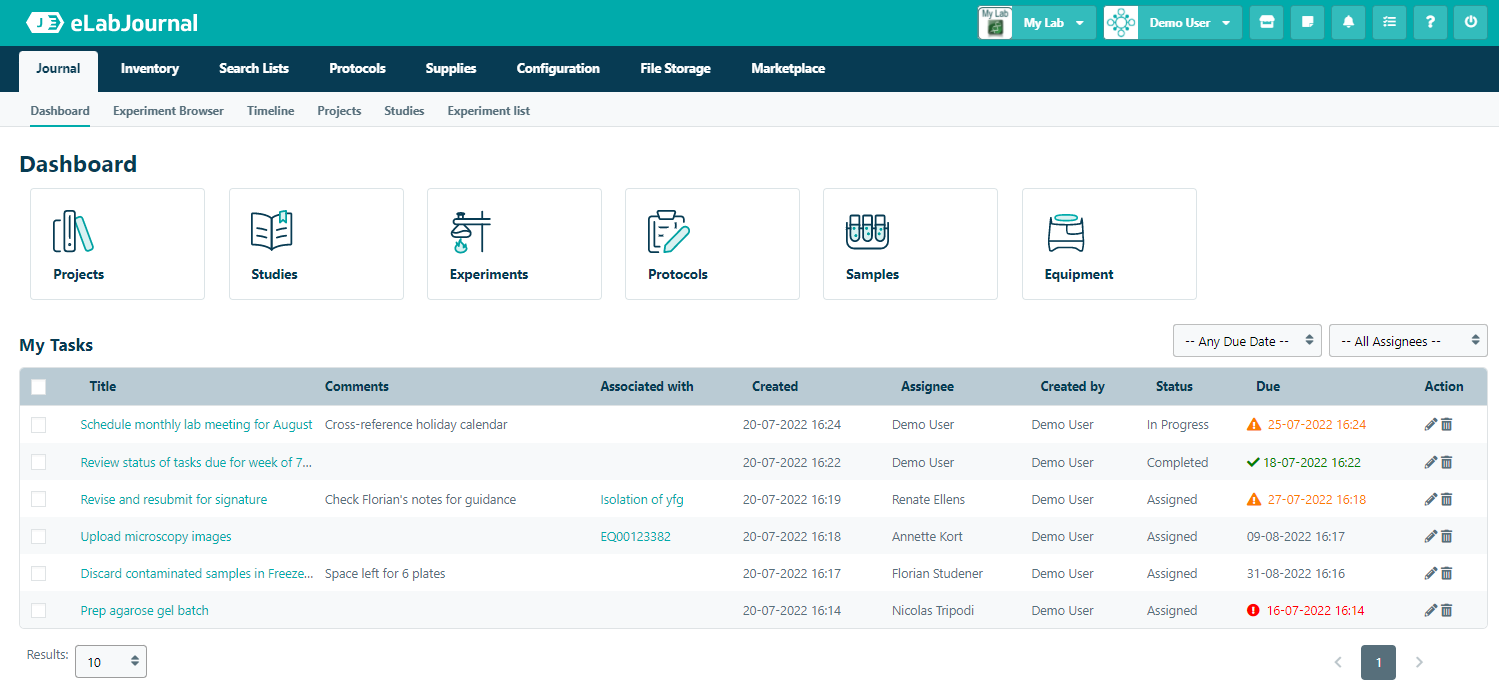Check the box next to 'Upload microscopy images'
The image size is (1499, 690).
tap(38, 536)
